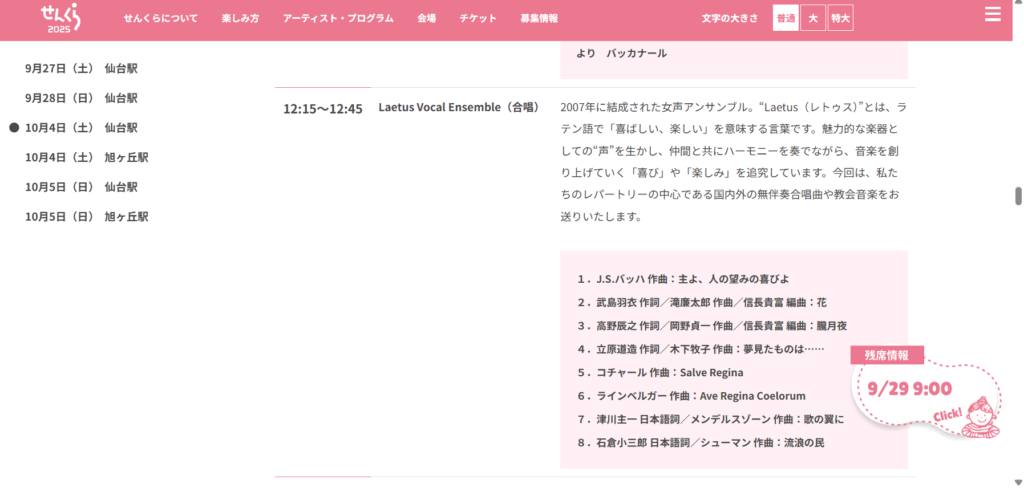Open the hamburger menu icon

(x=992, y=14)
